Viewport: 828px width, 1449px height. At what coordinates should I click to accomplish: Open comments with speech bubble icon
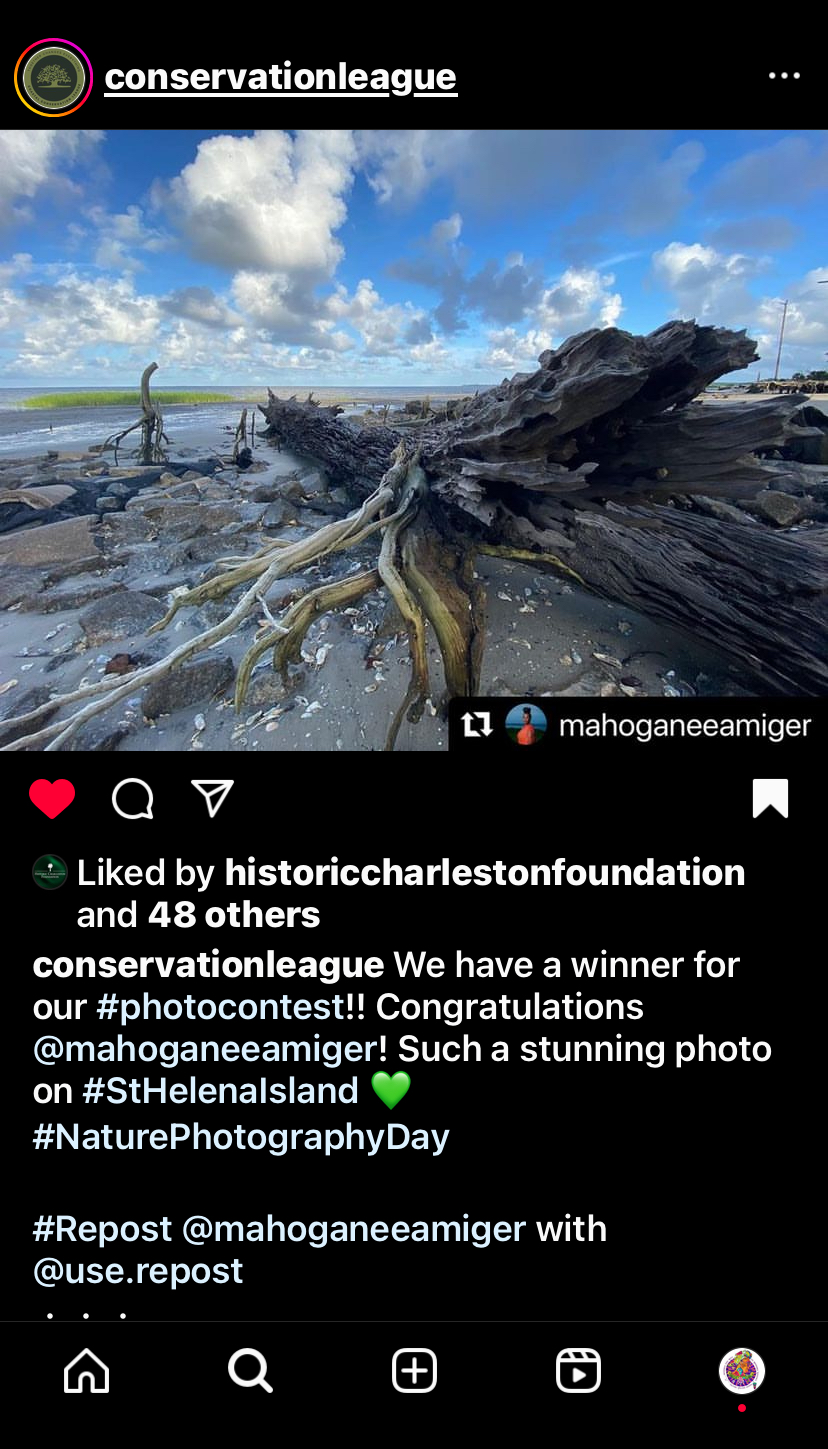pyautogui.click(x=133, y=799)
